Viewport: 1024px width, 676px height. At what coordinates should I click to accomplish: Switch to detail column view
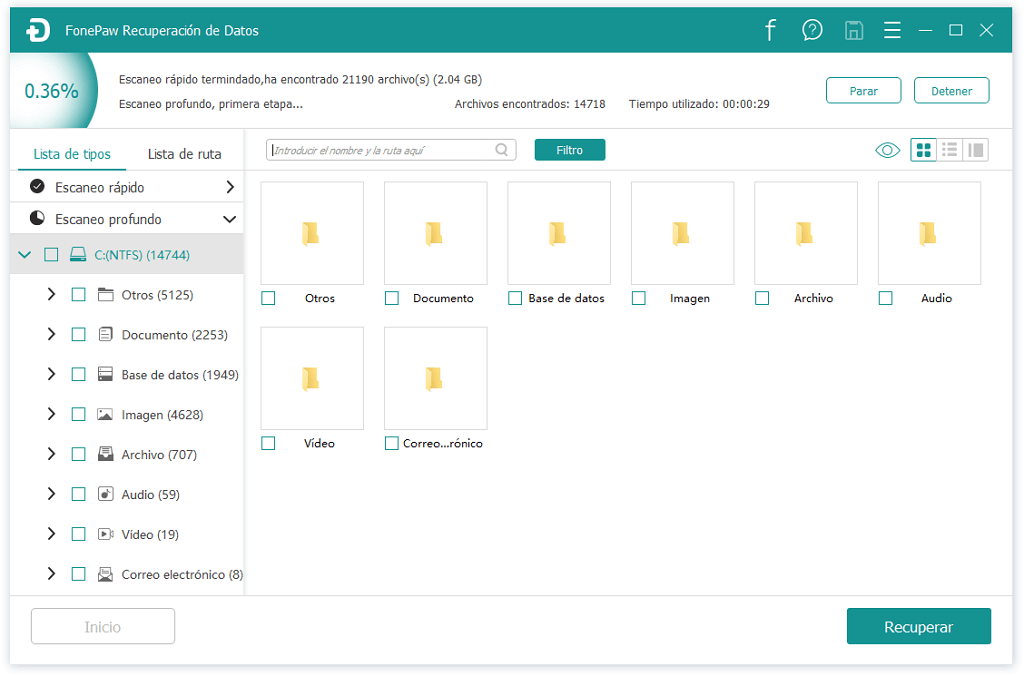[x=976, y=150]
